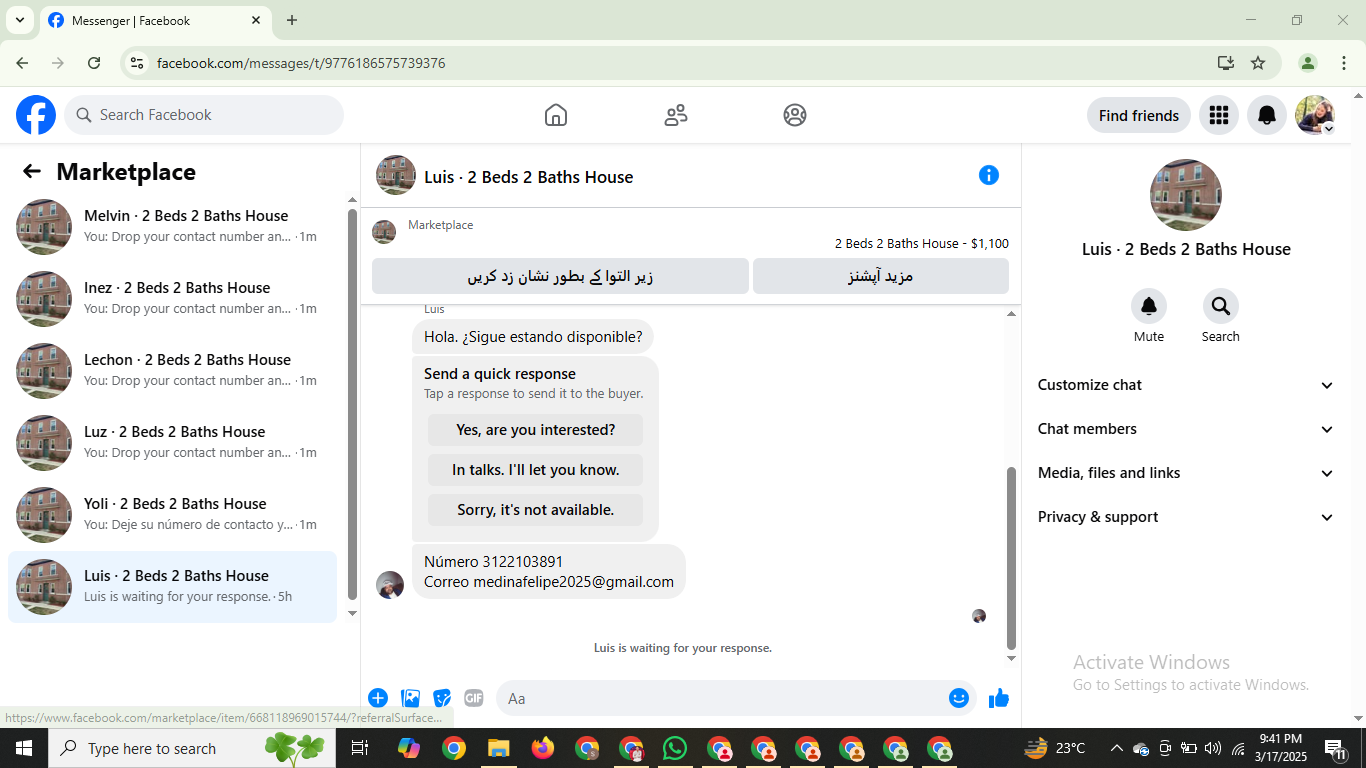Close the Messenger | Facebook tab
The height and width of the screenshot is (768, 1366).
coord(256,20)
